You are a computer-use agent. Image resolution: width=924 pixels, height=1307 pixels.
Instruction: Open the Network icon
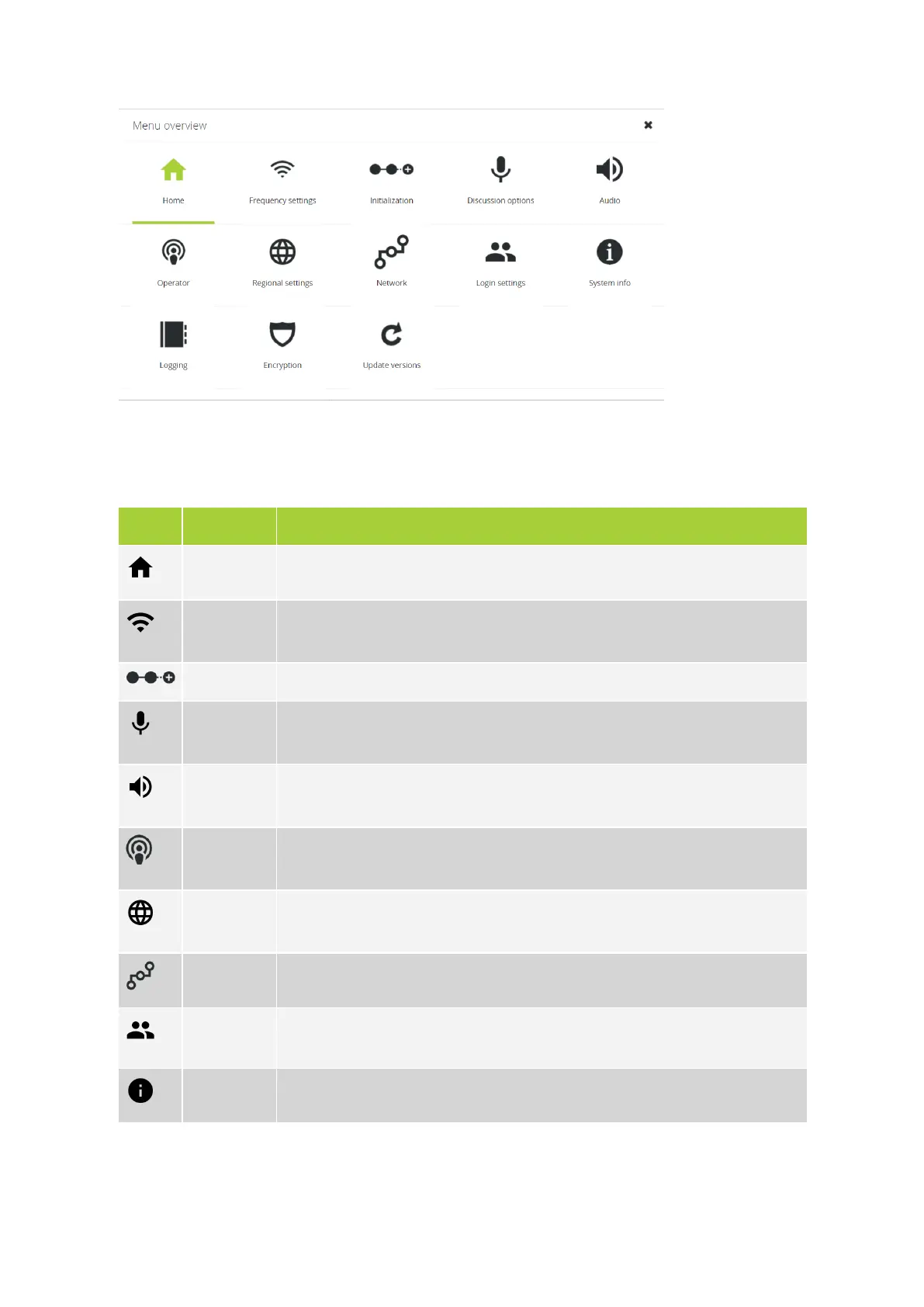coord(391,251)
